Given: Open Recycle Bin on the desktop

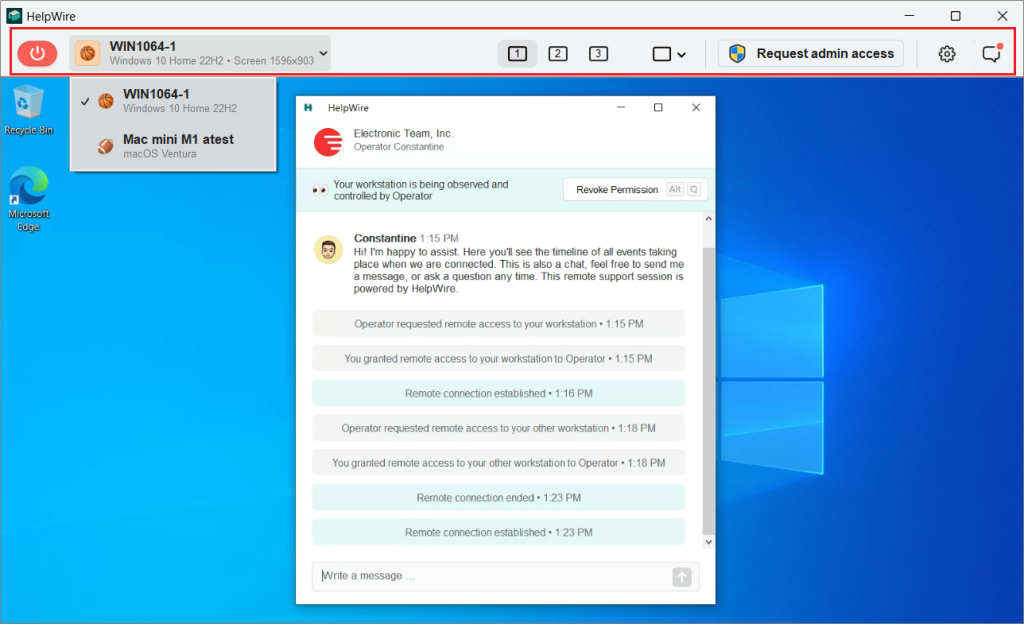Looking at the screenshot, I should (29, 110).
